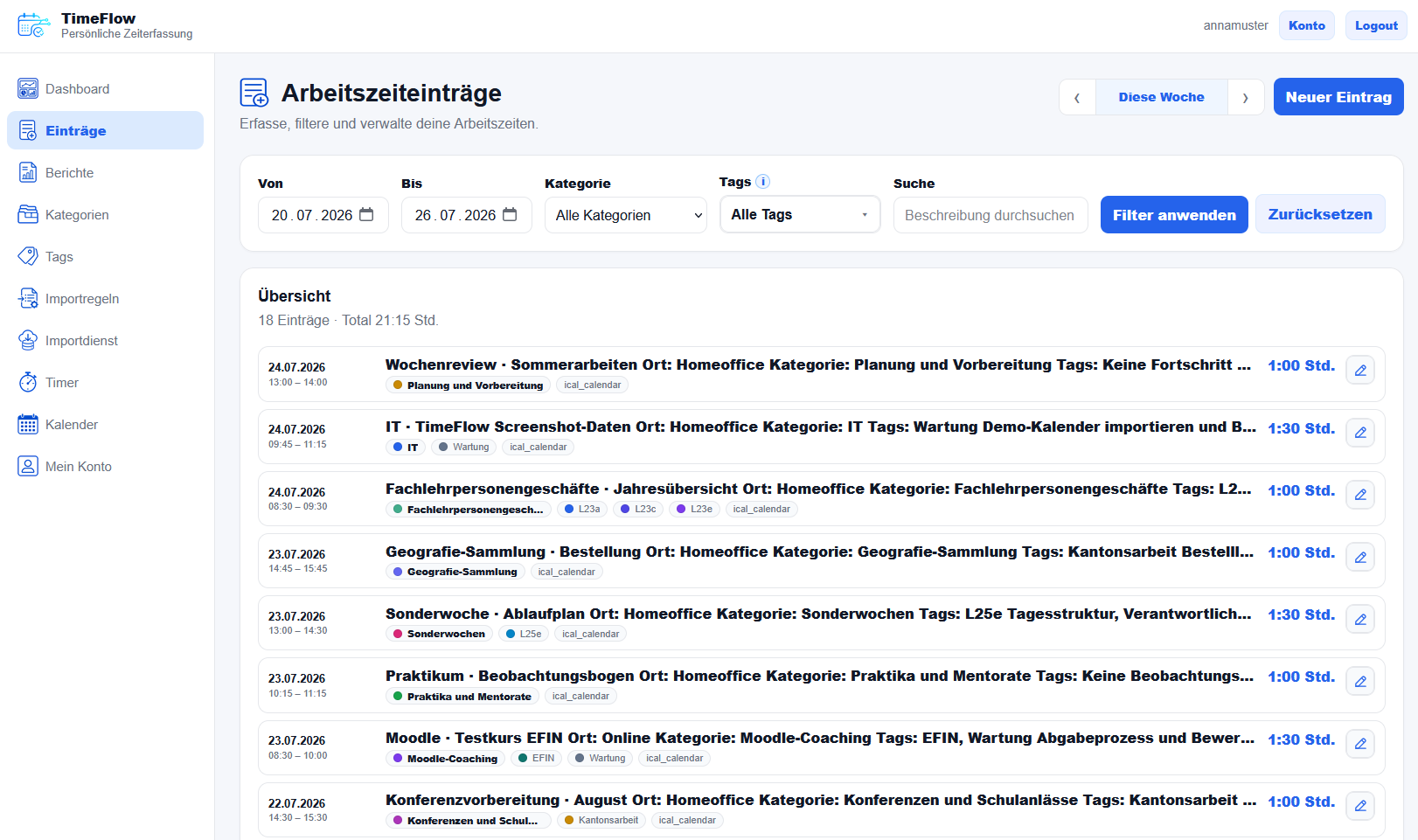This screenshot has width=1418, height=840.
Task: Click the L23a tag chip
Action: pos(582,510)
